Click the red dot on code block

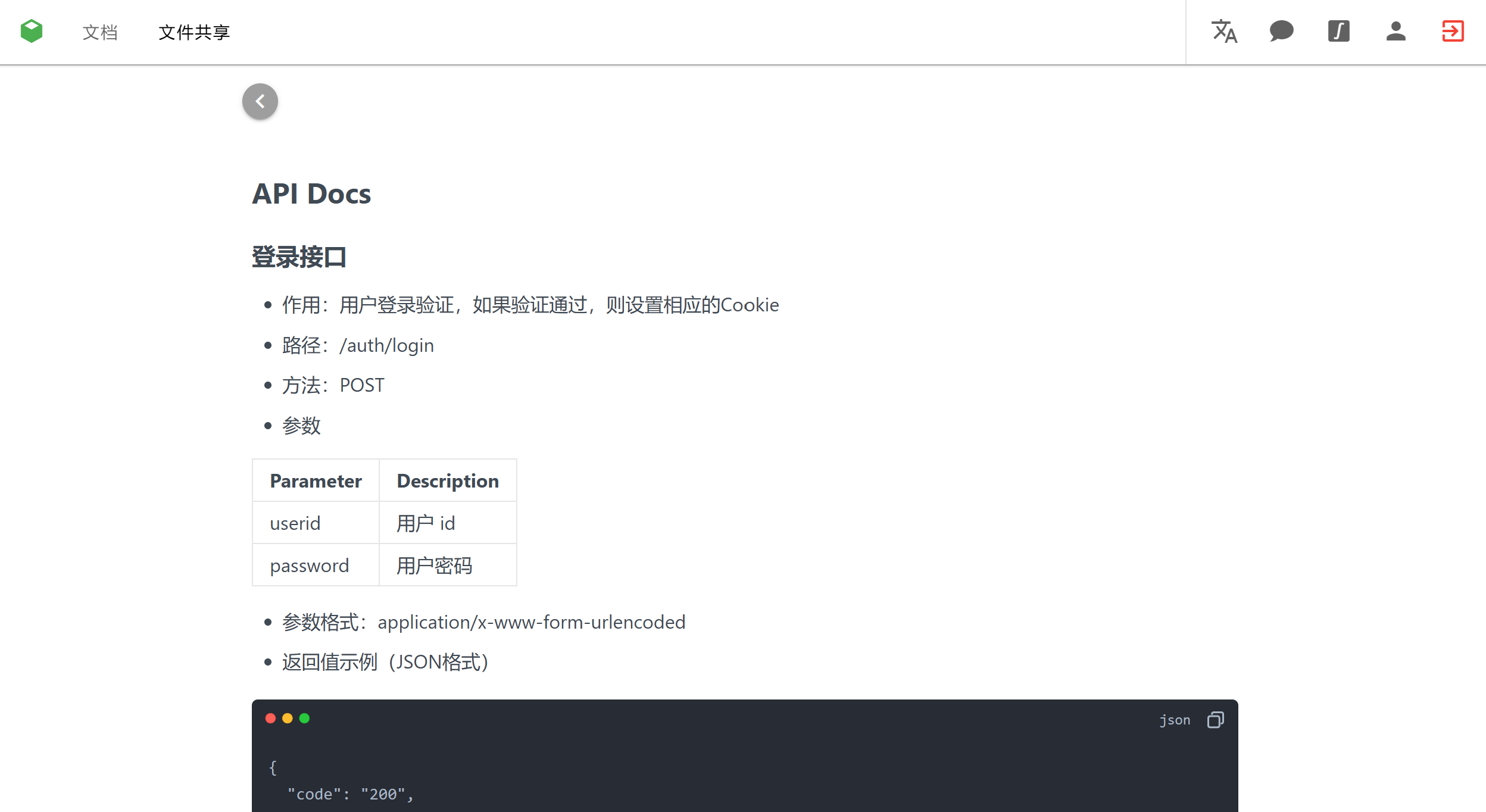[x=270, y=719]
